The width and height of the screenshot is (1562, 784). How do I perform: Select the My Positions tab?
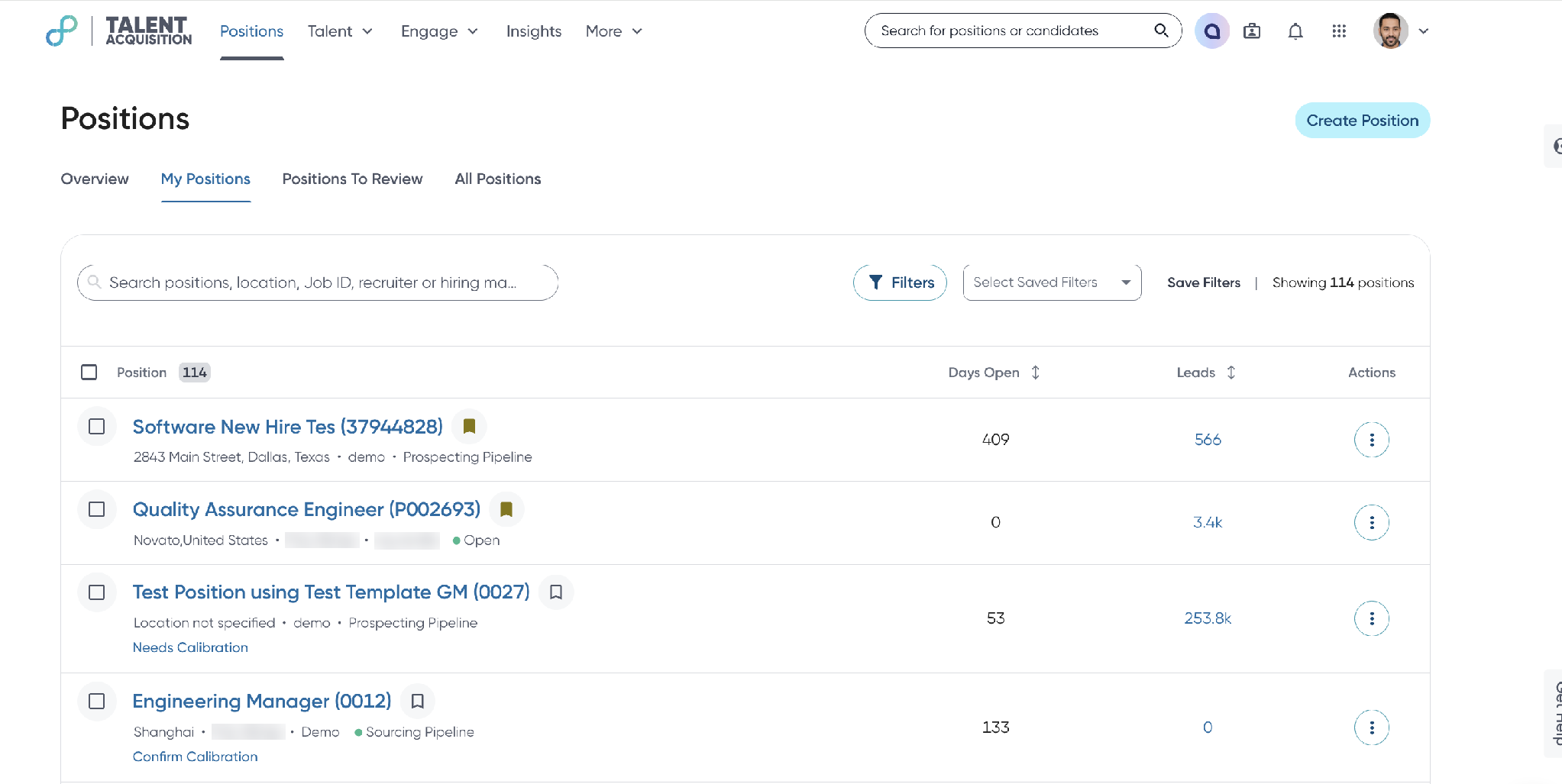click(205, 179)
